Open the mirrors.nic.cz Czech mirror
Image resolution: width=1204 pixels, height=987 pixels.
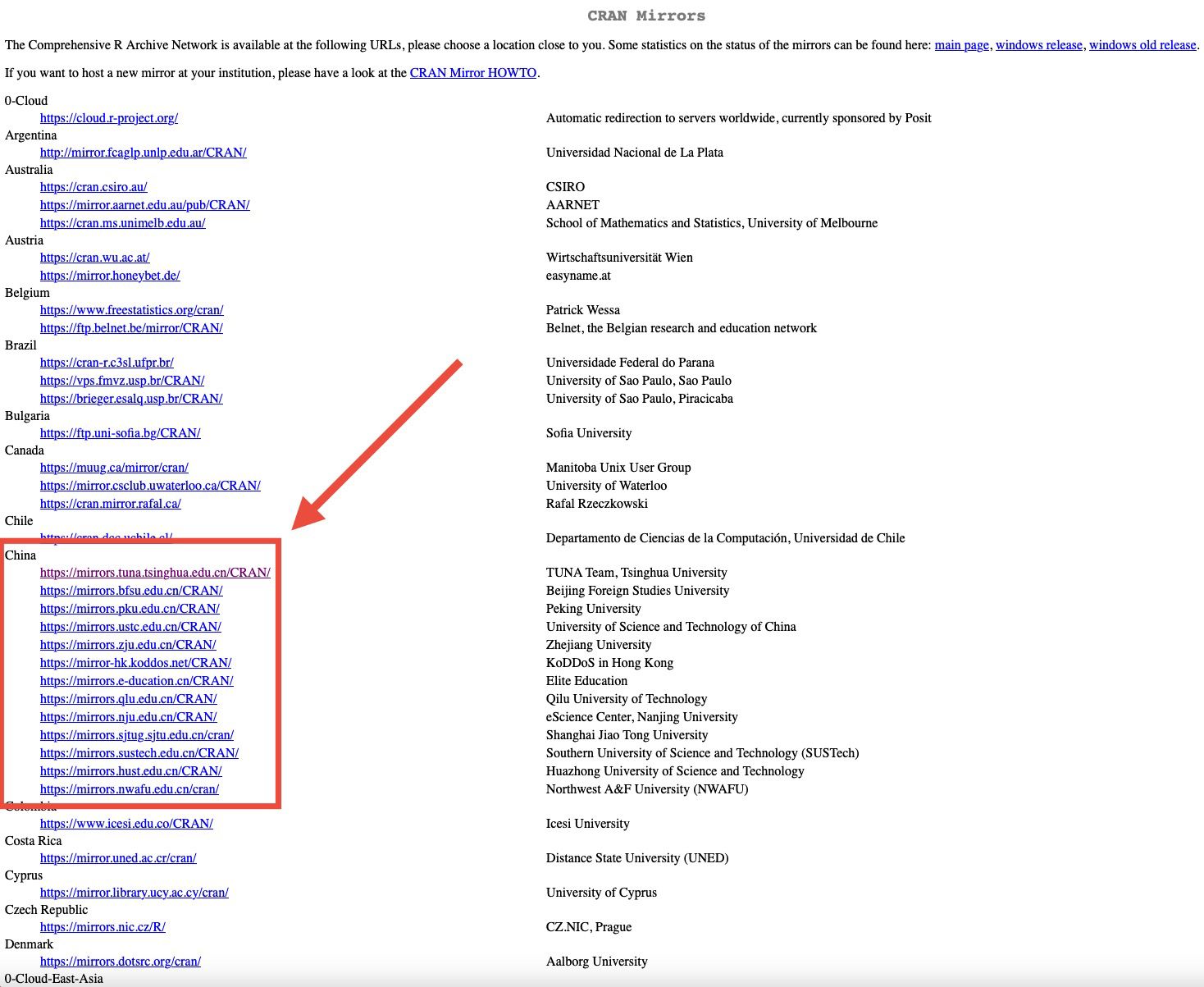(103, 927)
